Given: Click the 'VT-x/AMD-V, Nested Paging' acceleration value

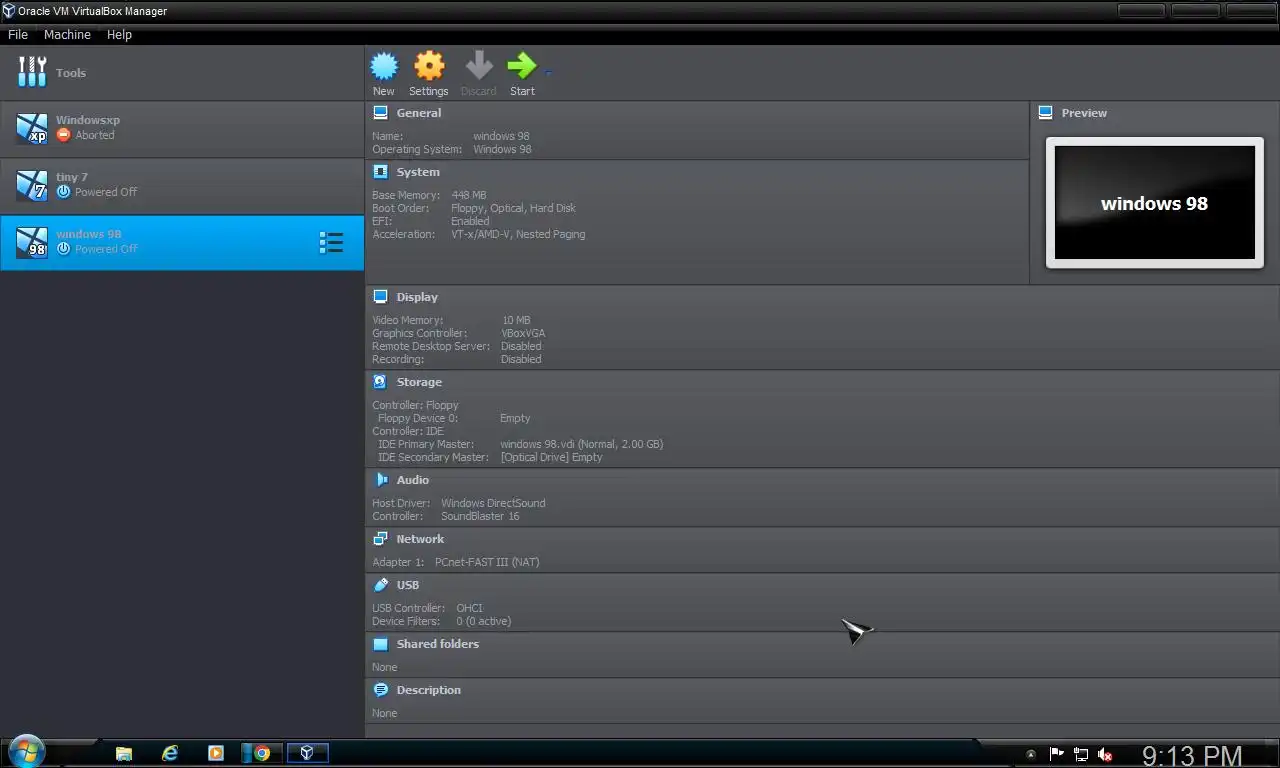Looking at the screenshot, I should 518,234.
